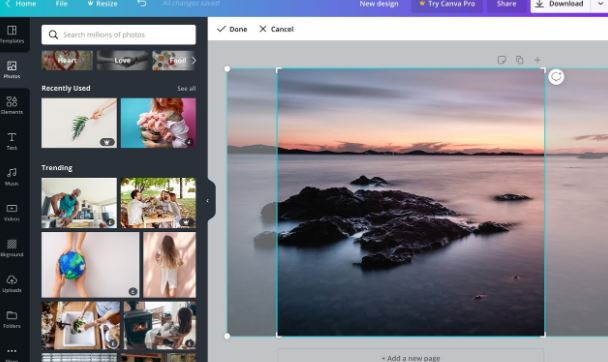Click the Download button

[560, 5]
